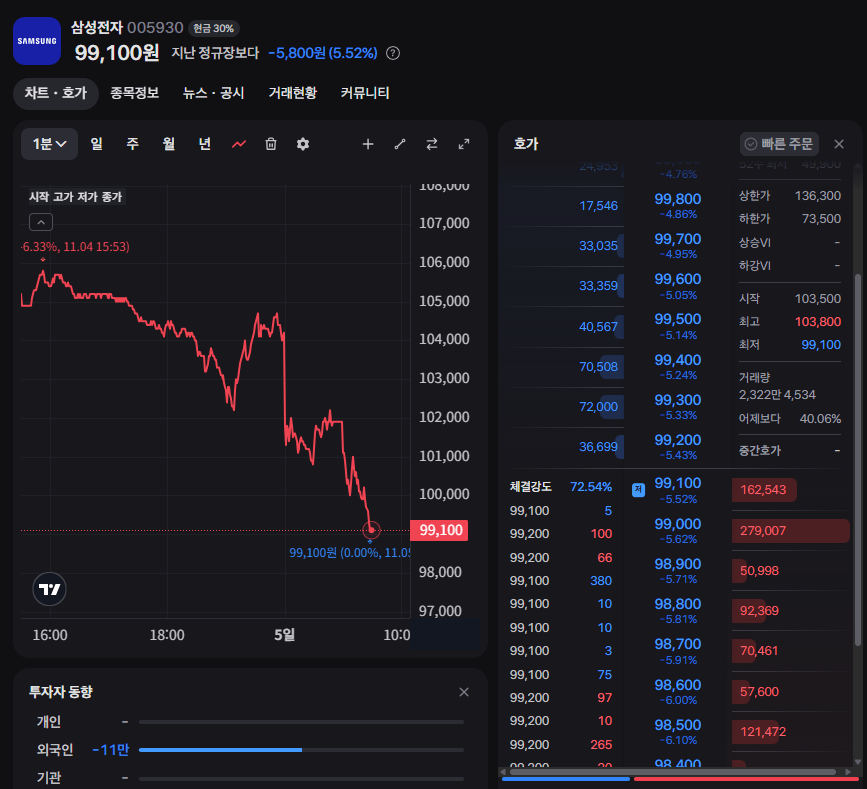Image resolution: width=867 pixels, height=789 pixels.
Task: Click the order book vertical scrollbar
Action: click(x=856, y=450)
